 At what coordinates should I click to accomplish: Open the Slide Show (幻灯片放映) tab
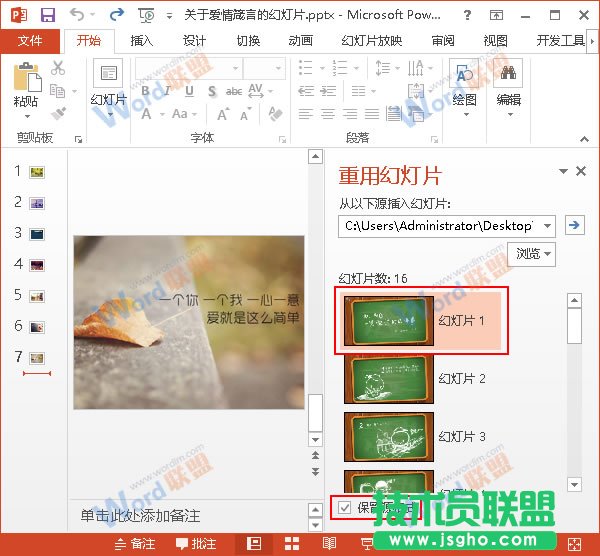click(371, 41)
